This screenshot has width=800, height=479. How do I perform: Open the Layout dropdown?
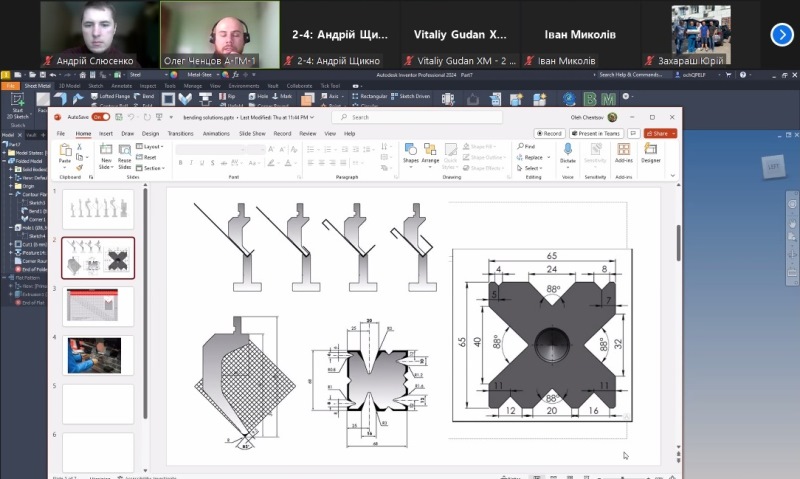point(150,146)
